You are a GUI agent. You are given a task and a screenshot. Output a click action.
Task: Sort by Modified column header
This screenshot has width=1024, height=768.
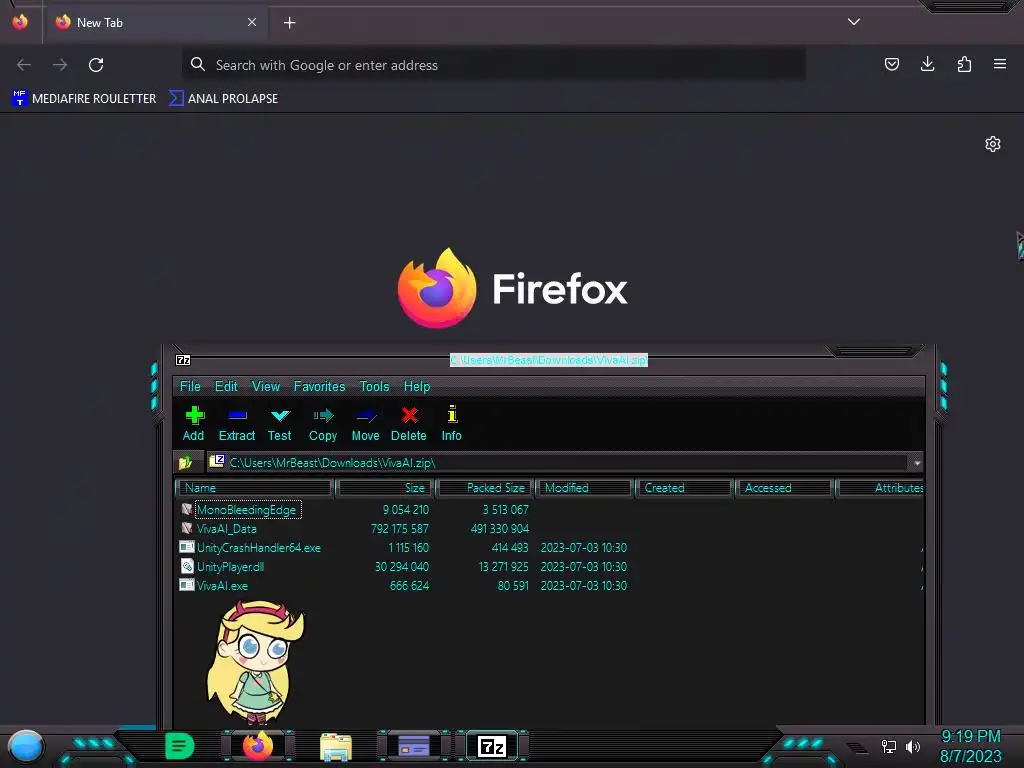click(585, 488)
